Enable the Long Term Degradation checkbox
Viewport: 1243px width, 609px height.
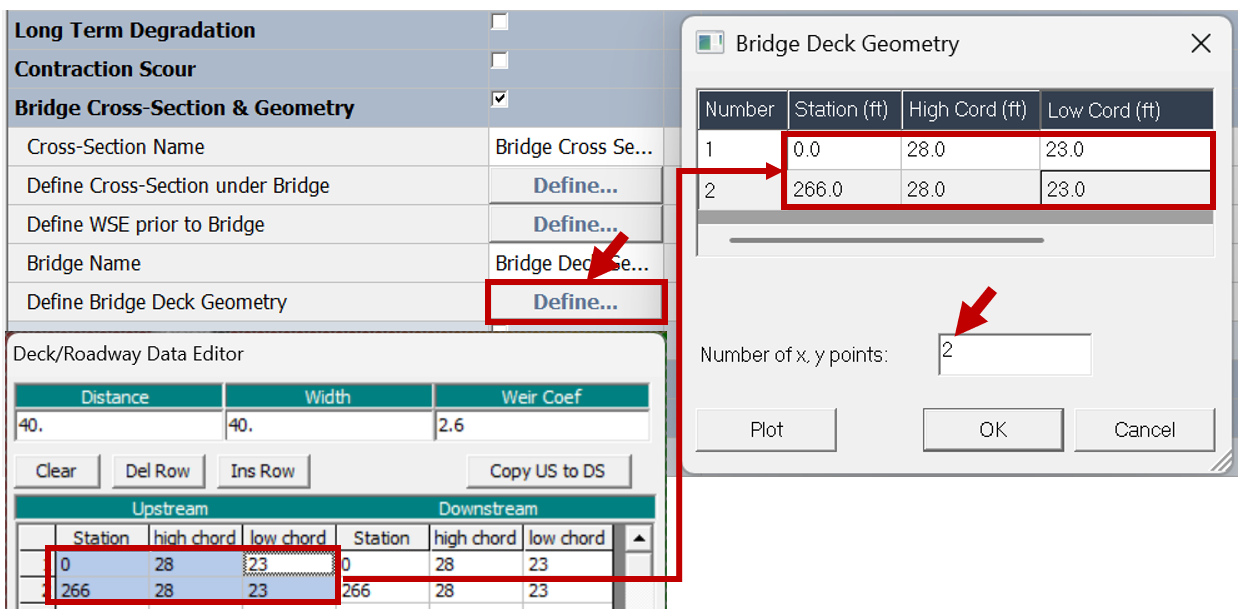(500, 22)
